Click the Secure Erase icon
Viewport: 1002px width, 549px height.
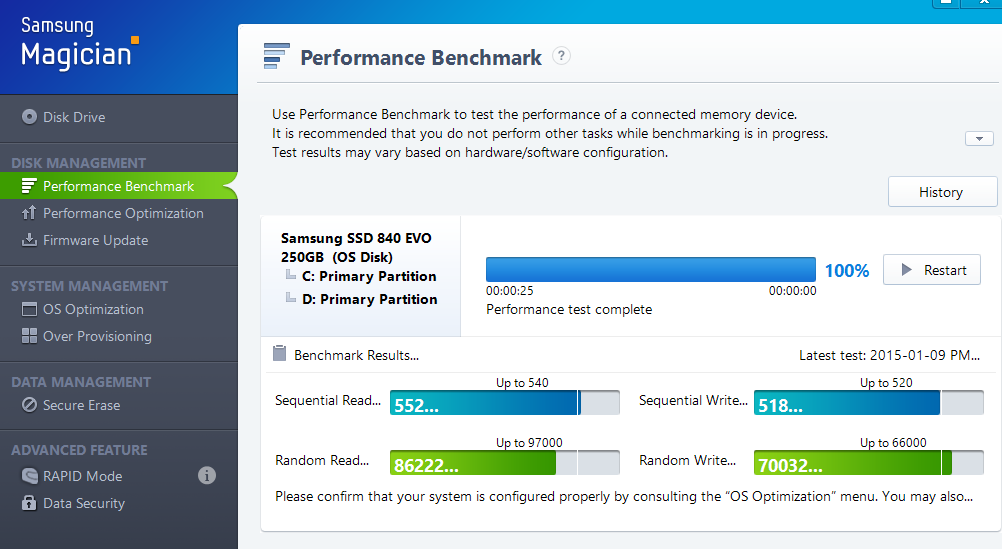point(29,405)
